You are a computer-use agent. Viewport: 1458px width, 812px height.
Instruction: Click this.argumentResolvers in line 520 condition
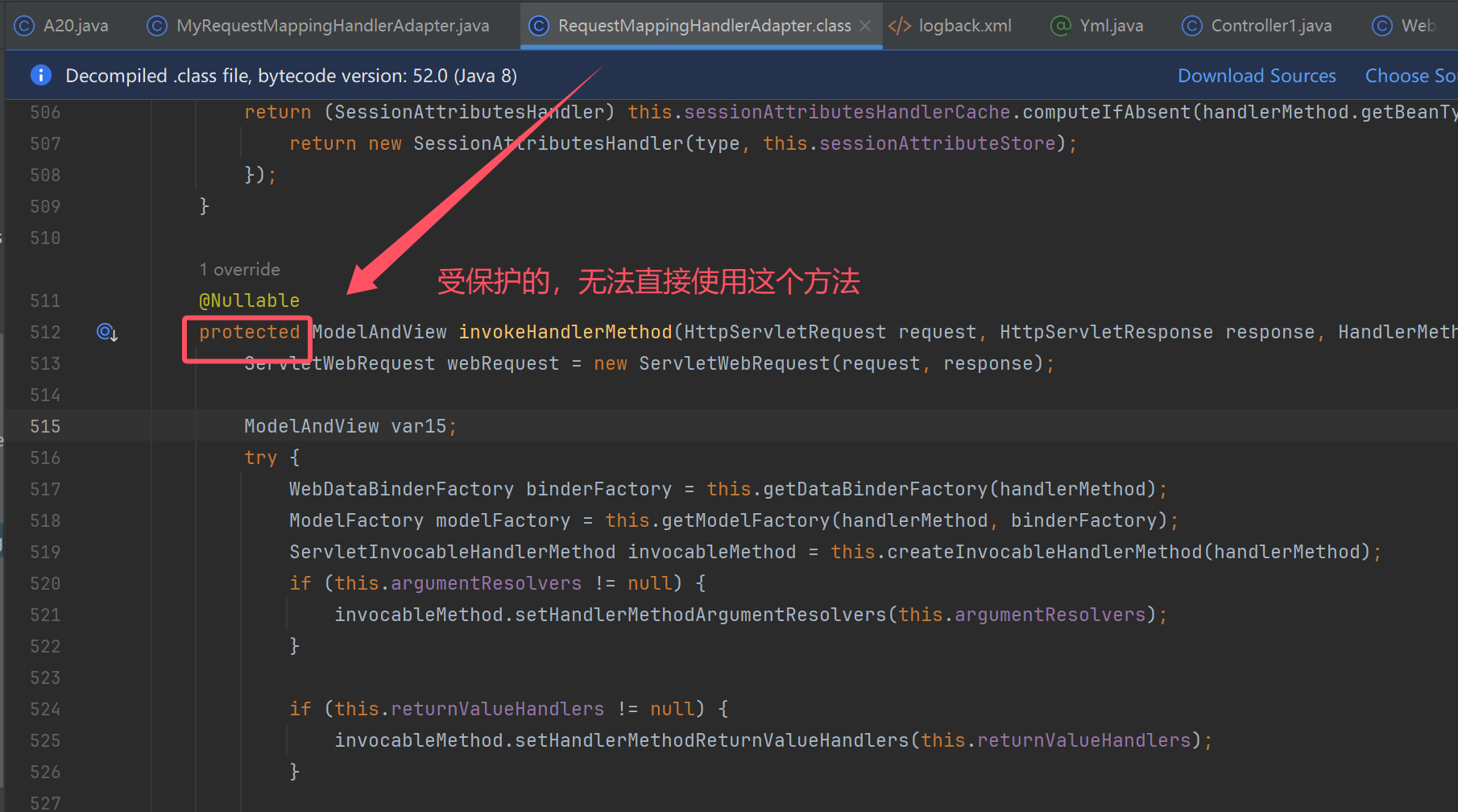(x=458, y=583)
